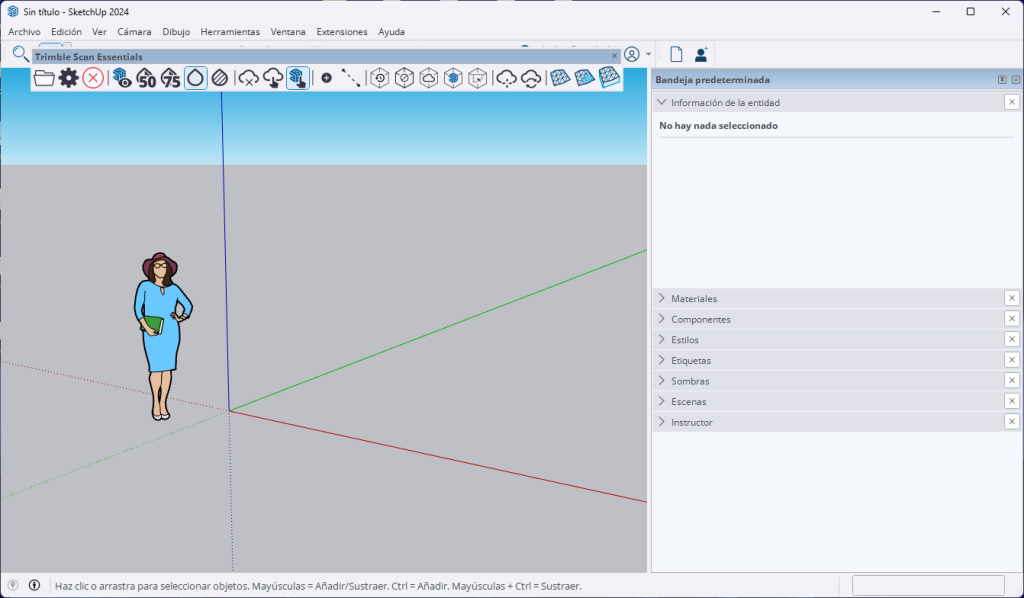Click the info circle status bar icon

[x=35, y=586]
